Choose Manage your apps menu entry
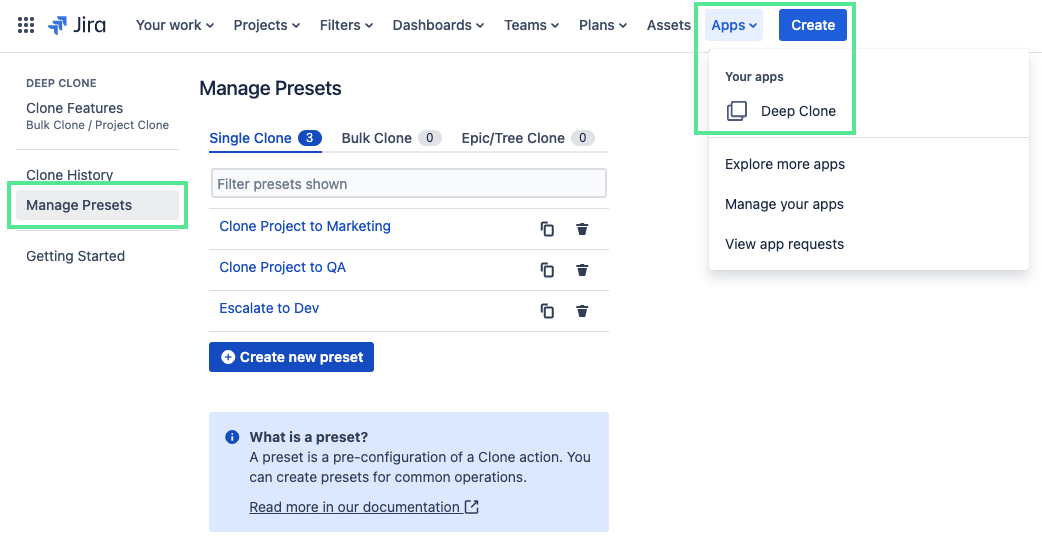 tap(784, 204)
